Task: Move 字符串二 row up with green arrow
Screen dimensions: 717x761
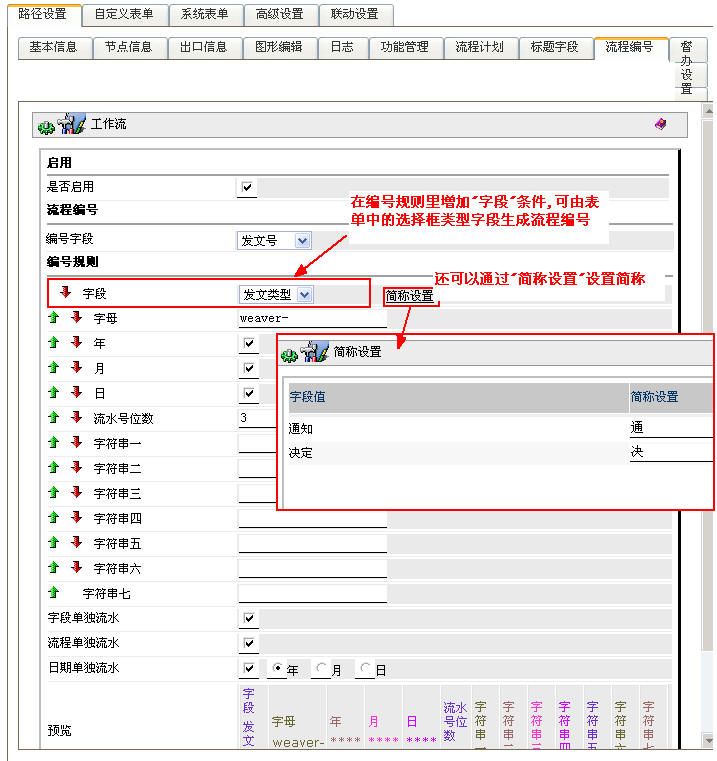Action: click(x=53, y=468)
